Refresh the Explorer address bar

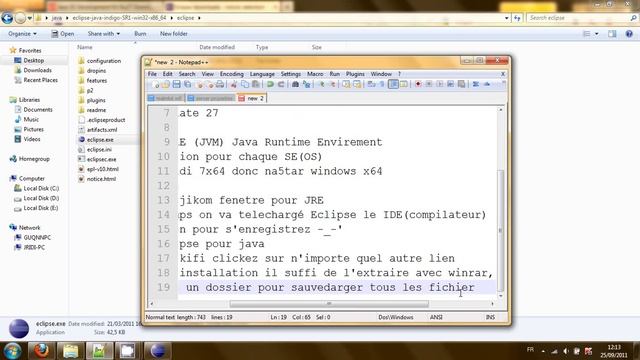[x=517, y=18]
